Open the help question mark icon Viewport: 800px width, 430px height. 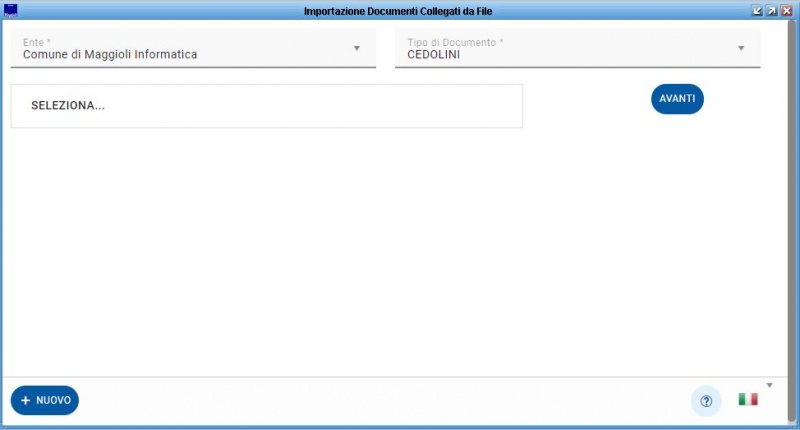pyautogui.click(x=706, y=401)
